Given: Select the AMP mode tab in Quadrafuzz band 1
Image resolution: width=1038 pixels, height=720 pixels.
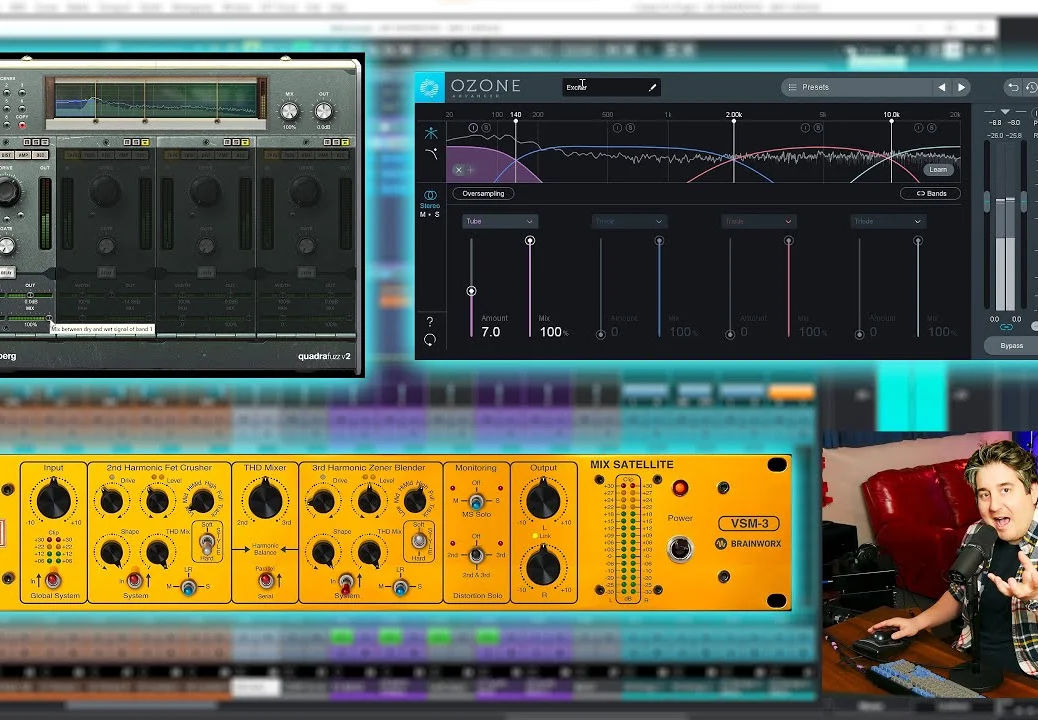Looking at the screenshot, I should point(22,155).
